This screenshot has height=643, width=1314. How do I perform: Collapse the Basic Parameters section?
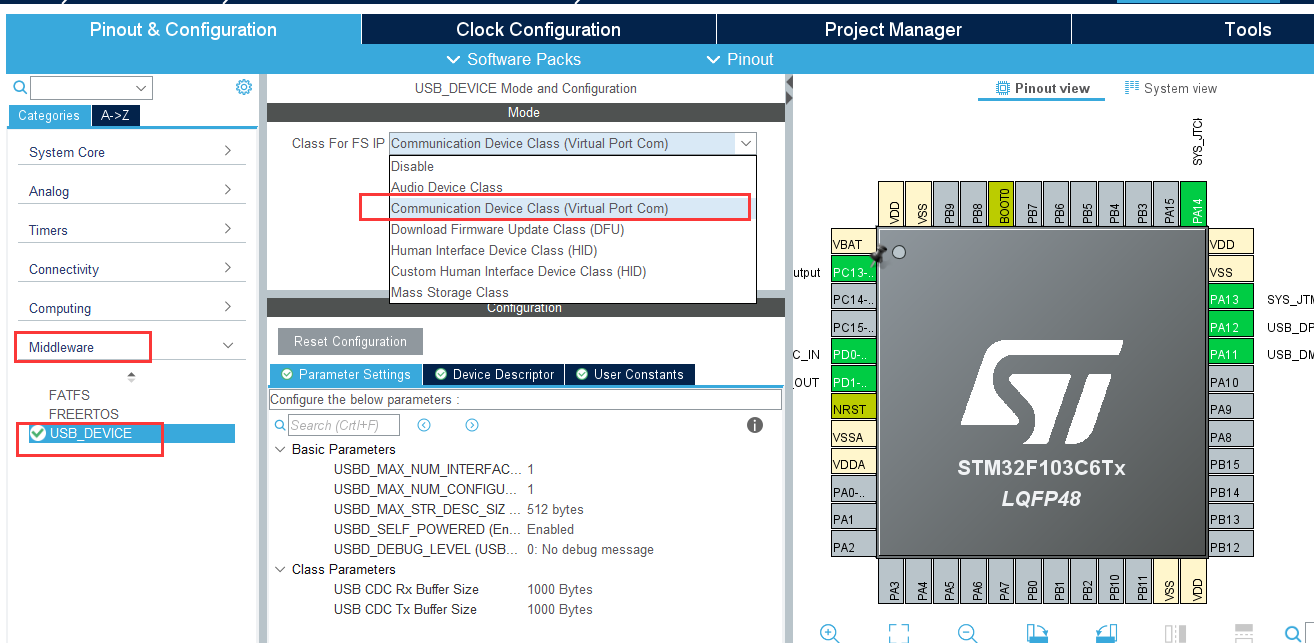tap(280, 449)
